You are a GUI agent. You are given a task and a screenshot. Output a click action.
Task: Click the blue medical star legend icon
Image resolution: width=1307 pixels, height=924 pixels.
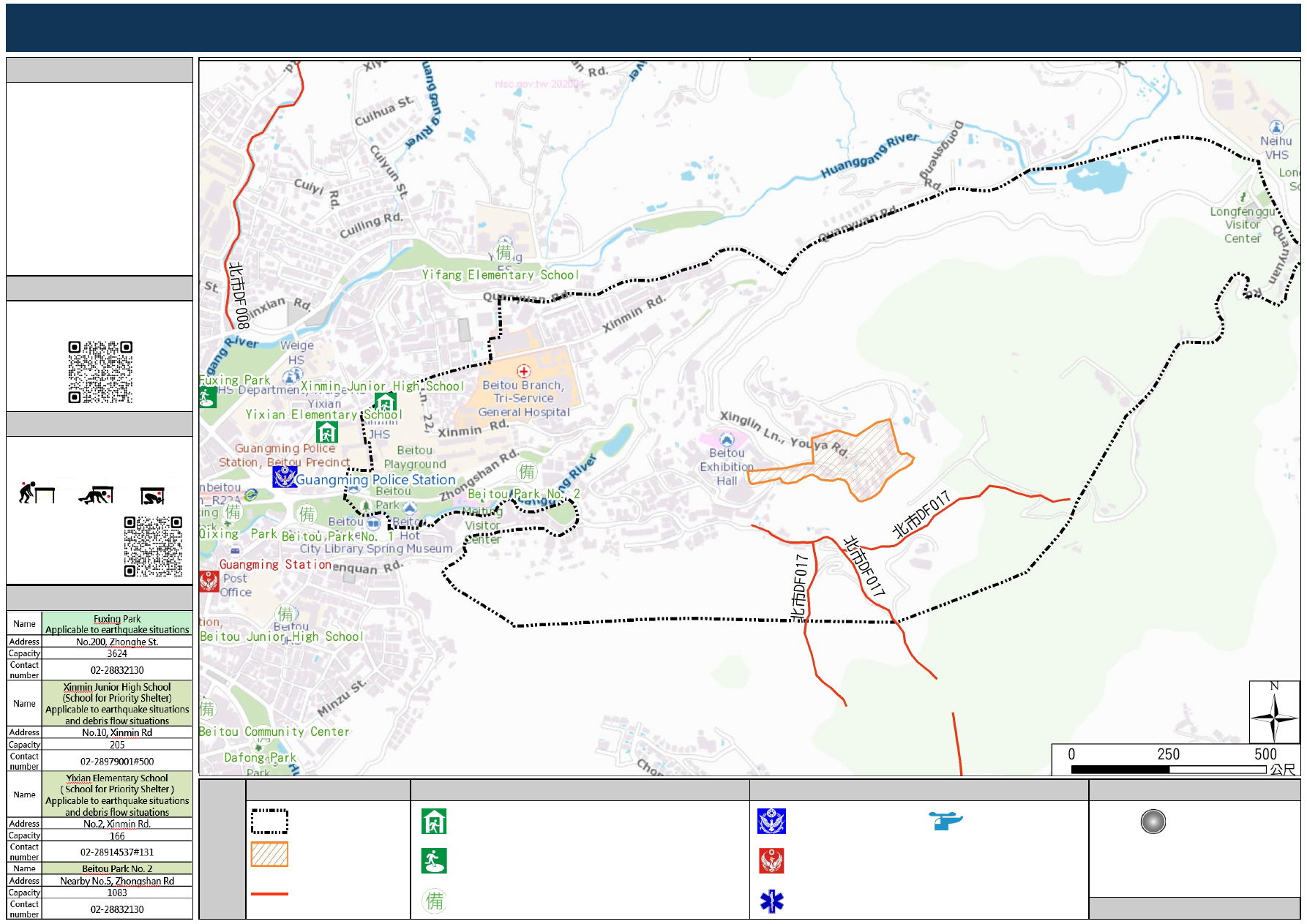(771, 901)
